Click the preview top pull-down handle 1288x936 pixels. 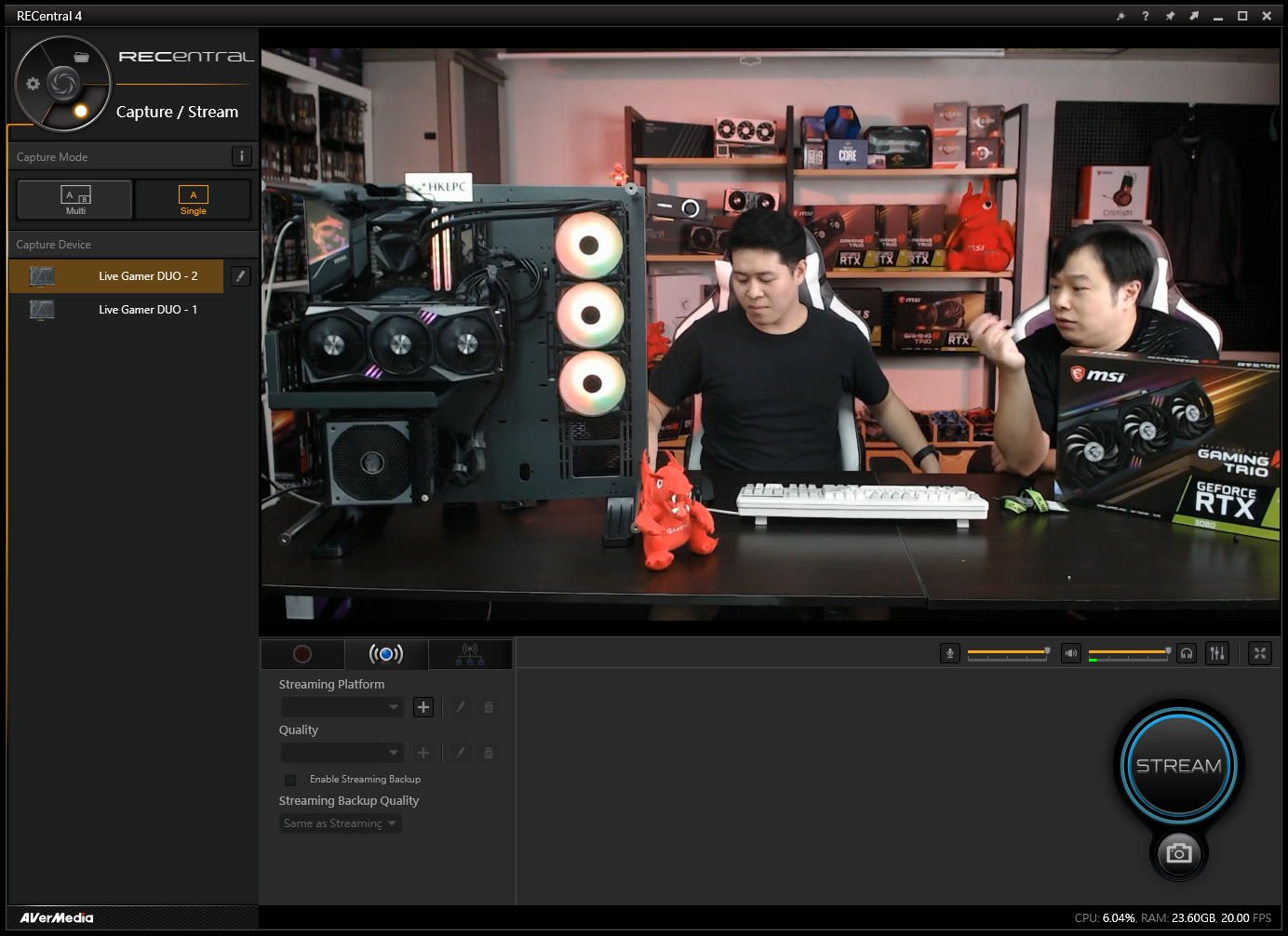[x=750, y=61]
